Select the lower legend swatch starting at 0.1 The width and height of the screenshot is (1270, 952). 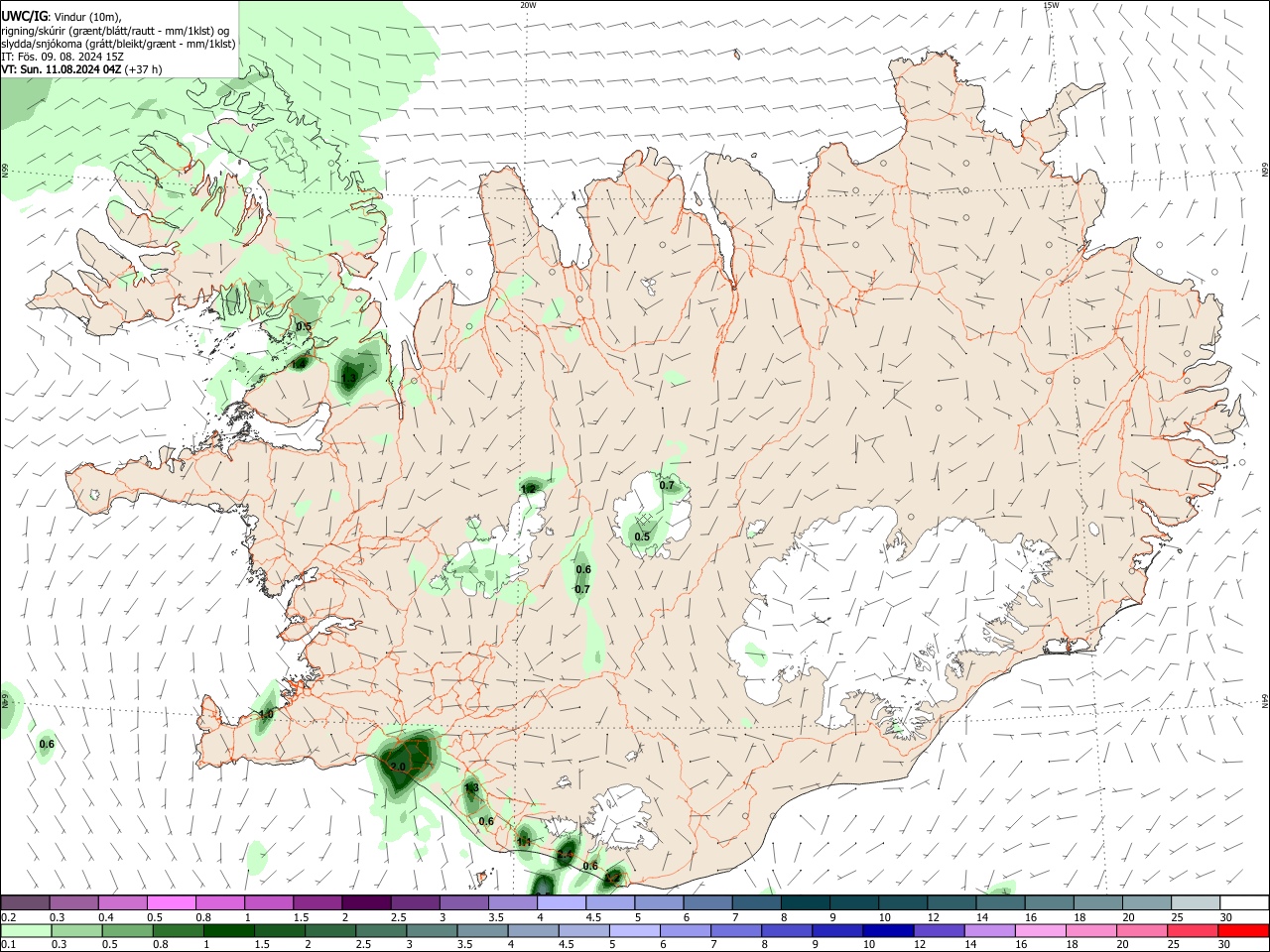point(26,930)
